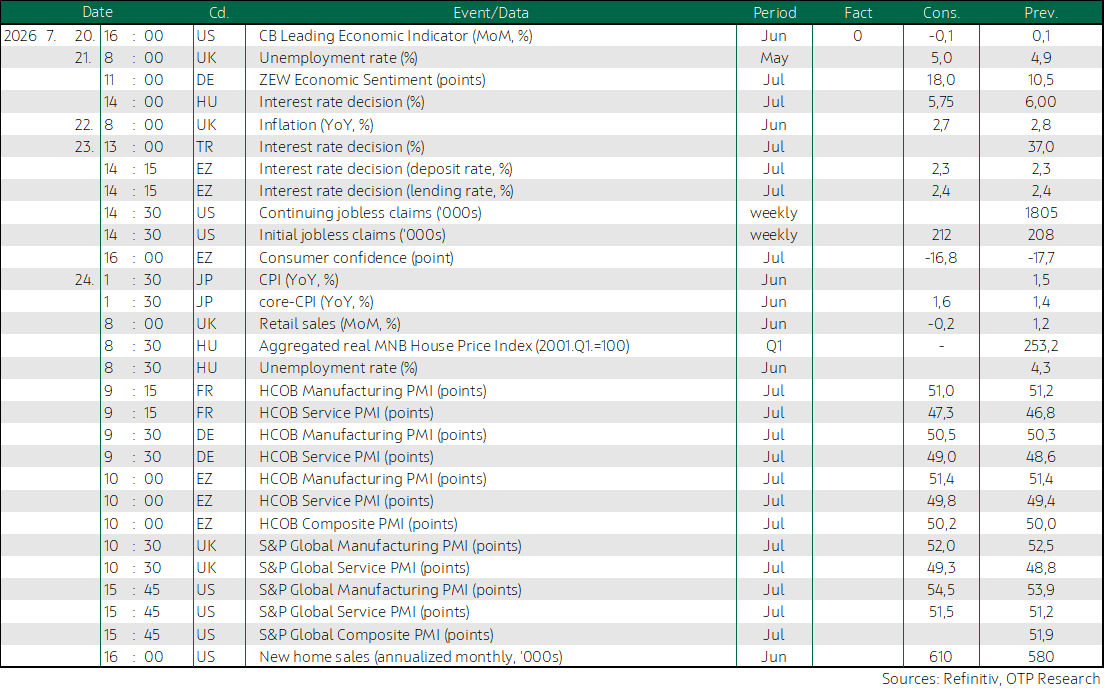Select the Period column header
Image resolution: width=1105 pixels, height=691 pixels.
(774, 13)
